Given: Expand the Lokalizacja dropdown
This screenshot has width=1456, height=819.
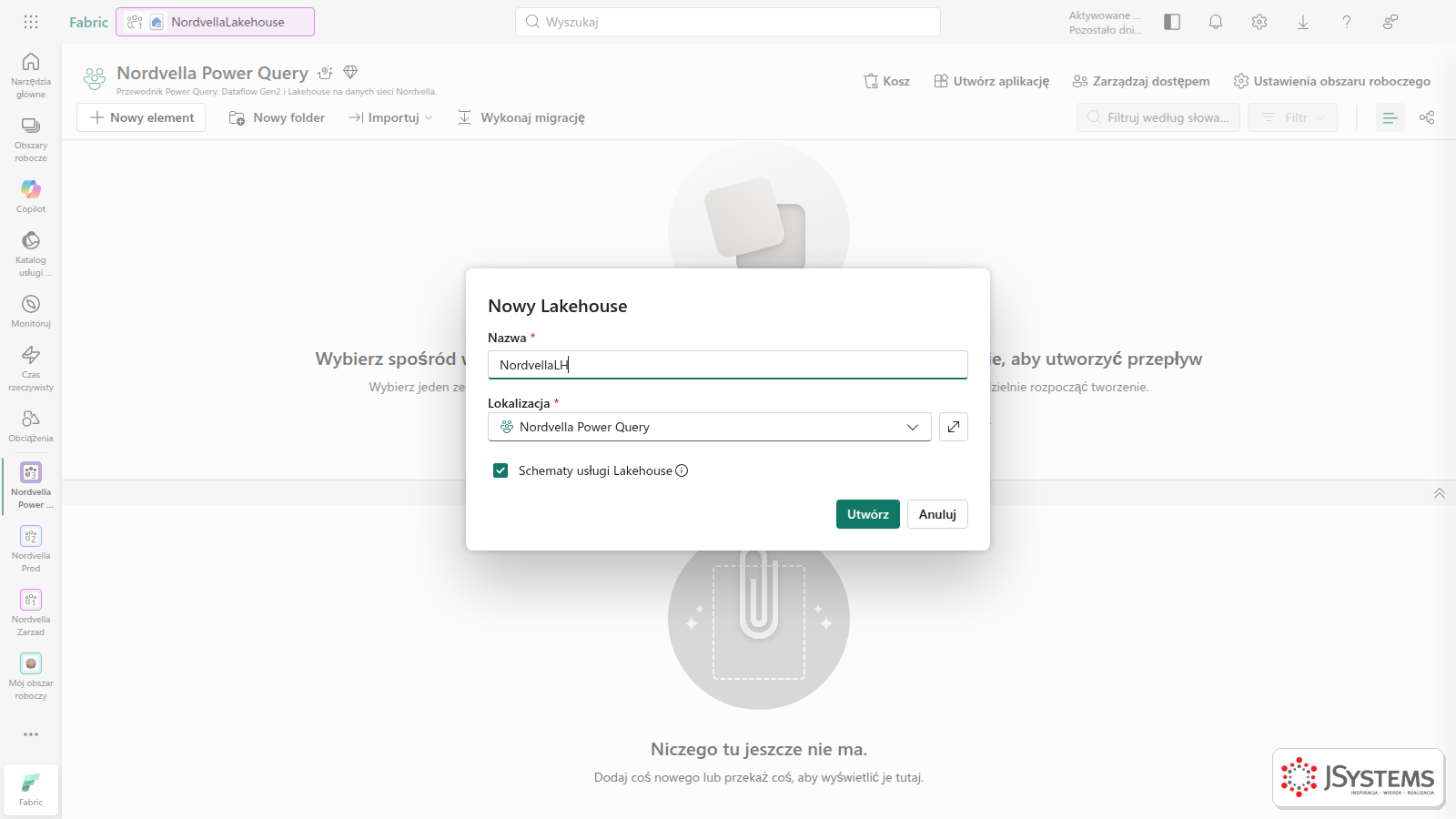Looking at the screenshot, I should click(x=710, y=427).
